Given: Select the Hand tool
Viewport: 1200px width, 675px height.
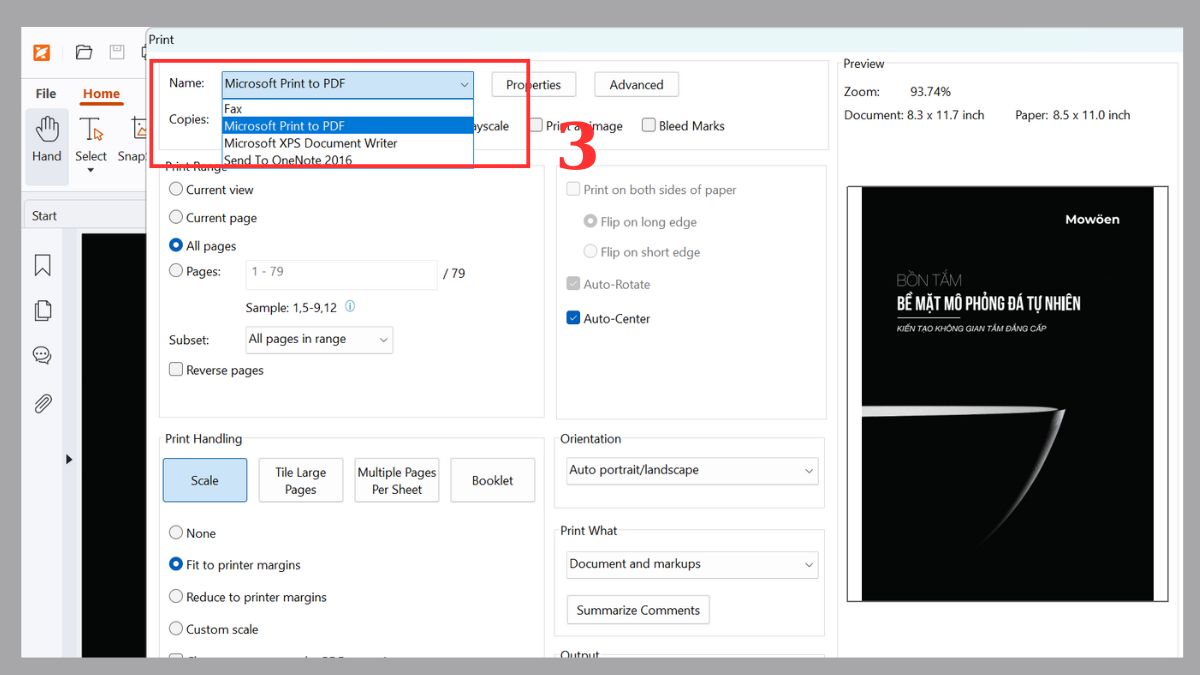Looking at the screenshot, I should [x=47, y=139].
